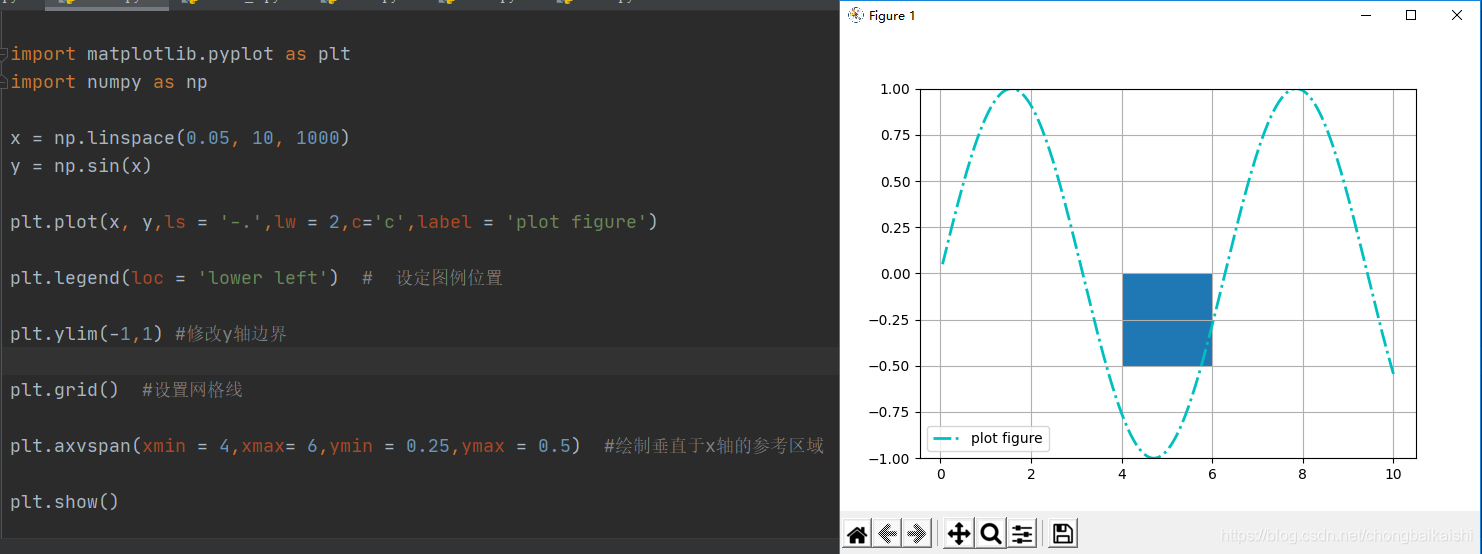The width and height of the screenshot is (1482, 554).
Task: Click y-axis tick label '0.50'
Action: (x=894, y=182)
